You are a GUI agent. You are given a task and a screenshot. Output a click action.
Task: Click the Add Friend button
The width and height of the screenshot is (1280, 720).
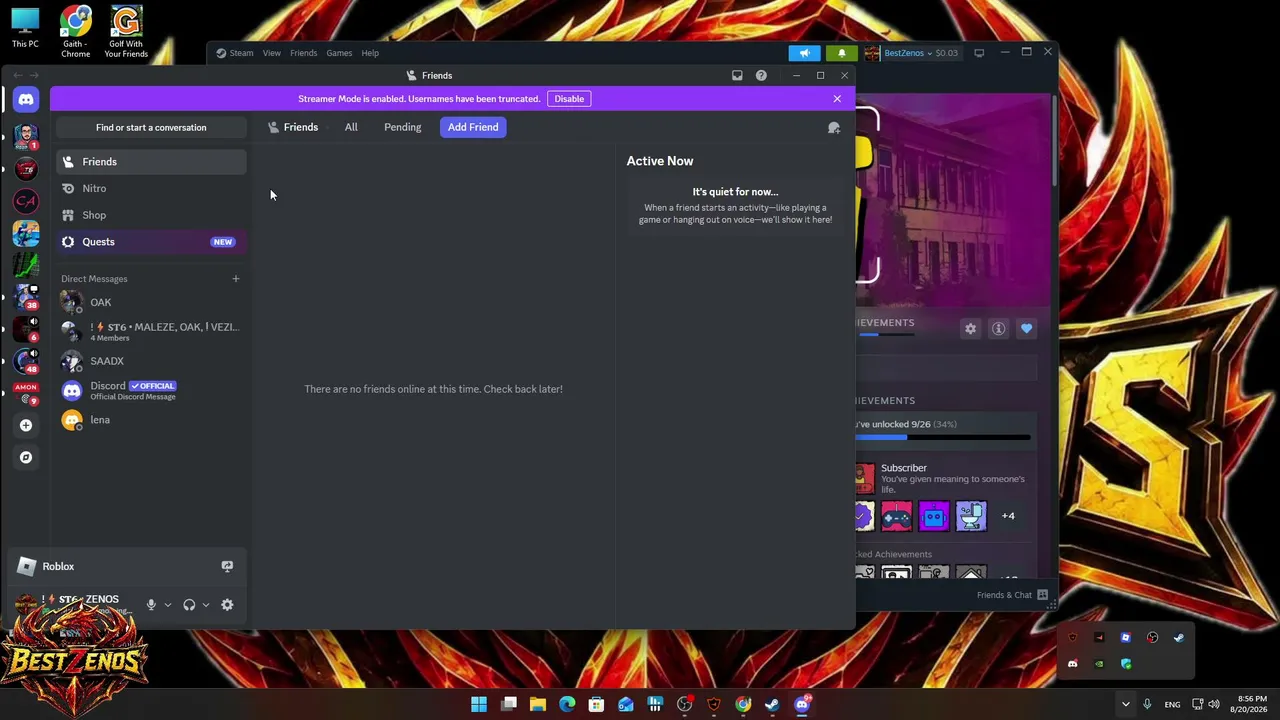473,127
